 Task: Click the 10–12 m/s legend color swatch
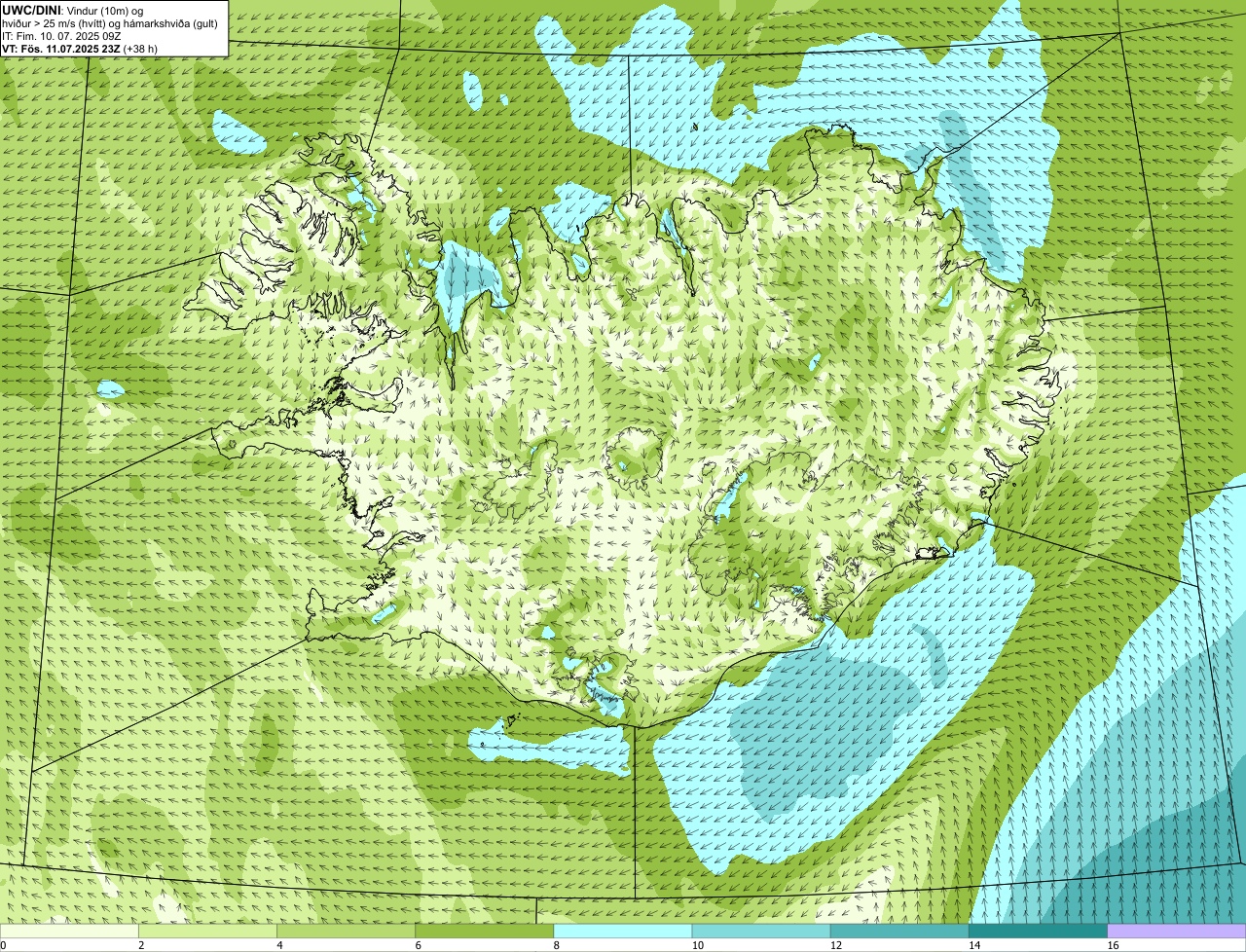[x=761, y=931]
